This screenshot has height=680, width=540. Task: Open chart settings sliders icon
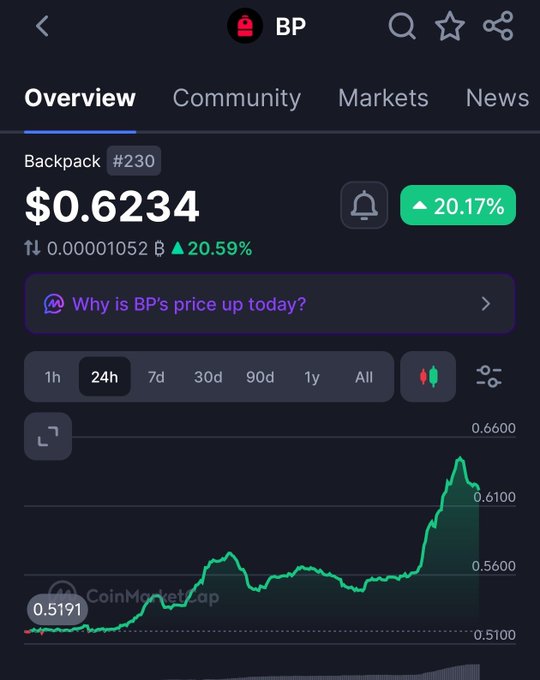(x=489, y=376)
